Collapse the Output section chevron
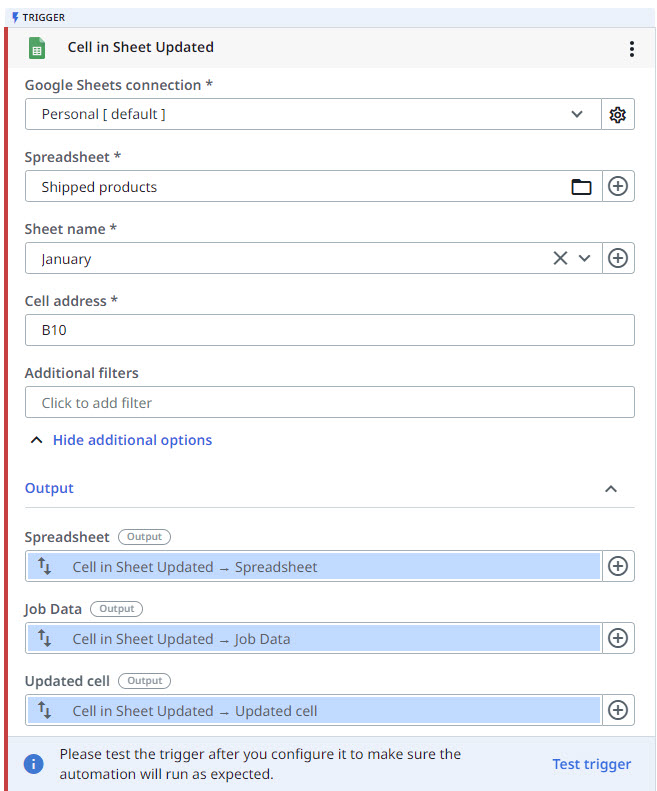 pos(611,489)
